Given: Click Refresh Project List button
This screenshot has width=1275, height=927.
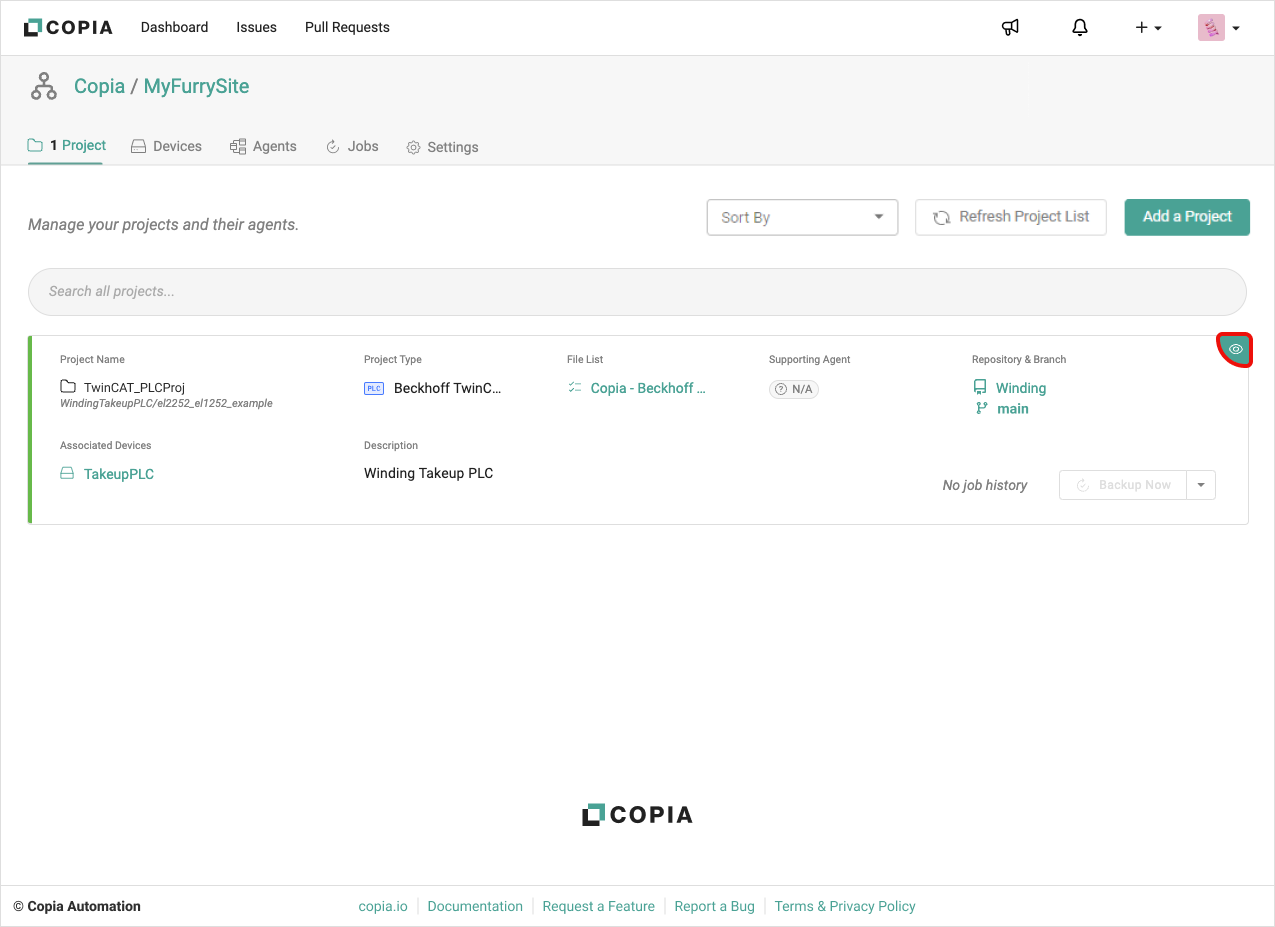Looking at the screenshot, I should (1010, 217).
